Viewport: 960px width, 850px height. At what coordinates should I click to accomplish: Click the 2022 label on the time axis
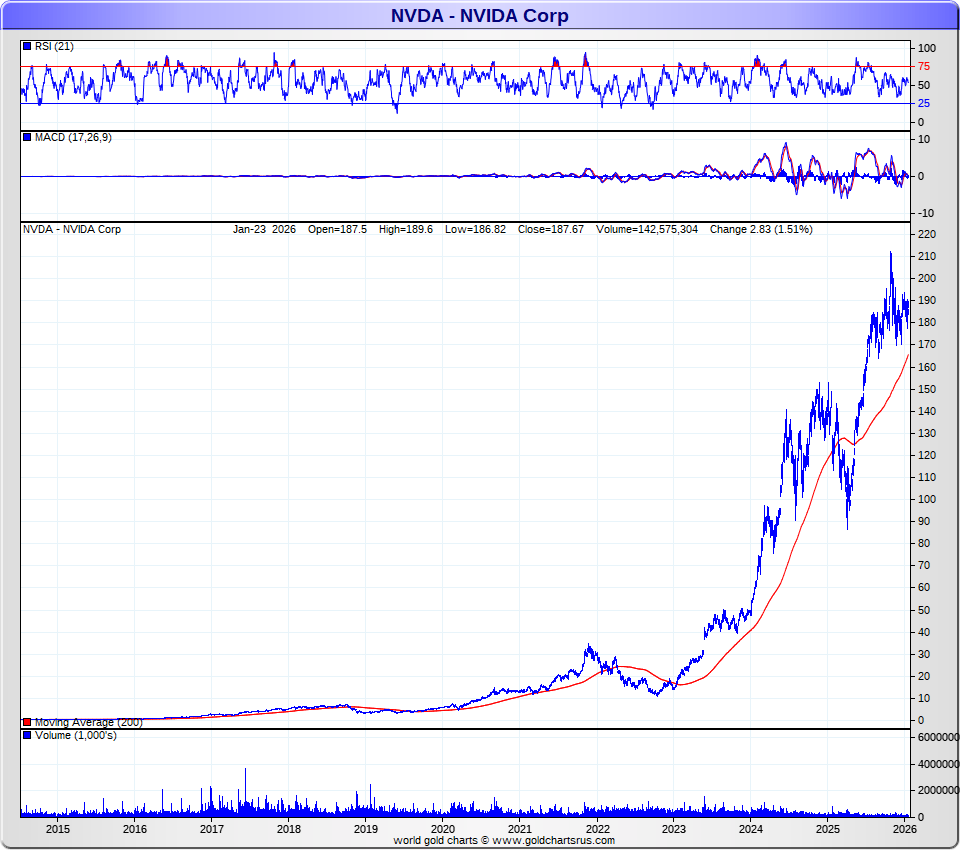(597, 829)
